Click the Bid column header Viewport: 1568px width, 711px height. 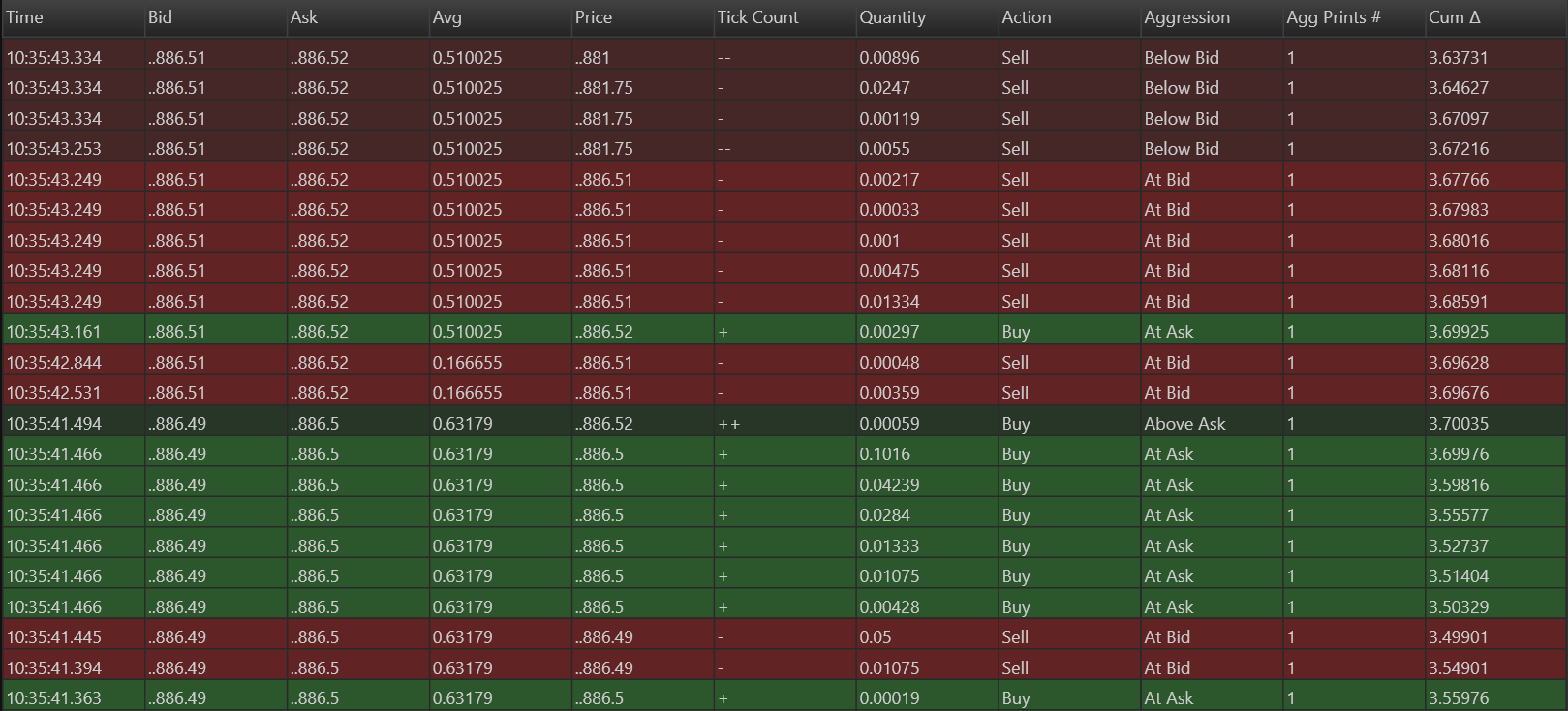tap(160, 17)
